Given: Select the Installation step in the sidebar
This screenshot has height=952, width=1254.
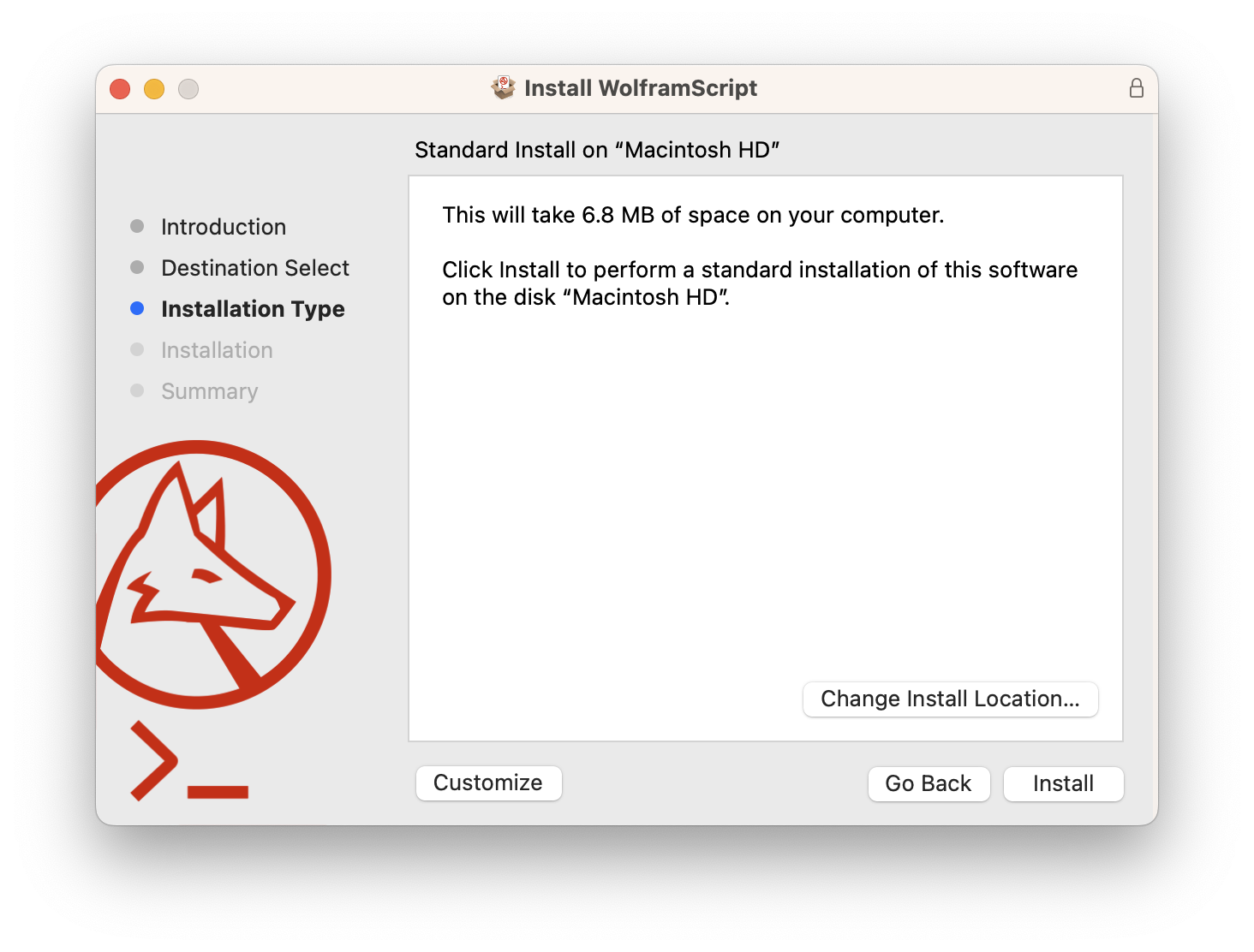Looking at the screenshot, I should click(217, 349).
